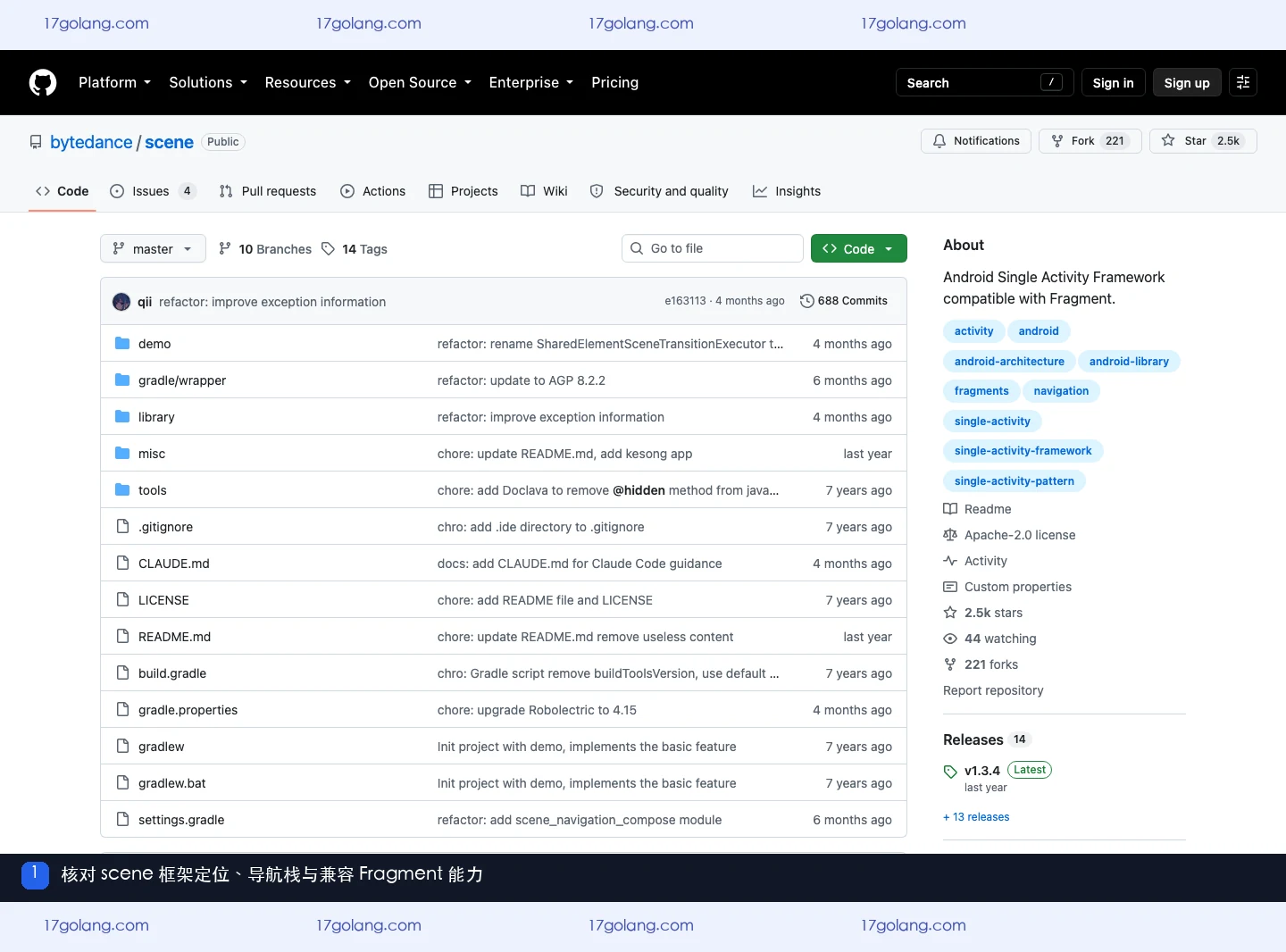
Task: Open the + 13 releases link
Action: (x=976, y=817)
